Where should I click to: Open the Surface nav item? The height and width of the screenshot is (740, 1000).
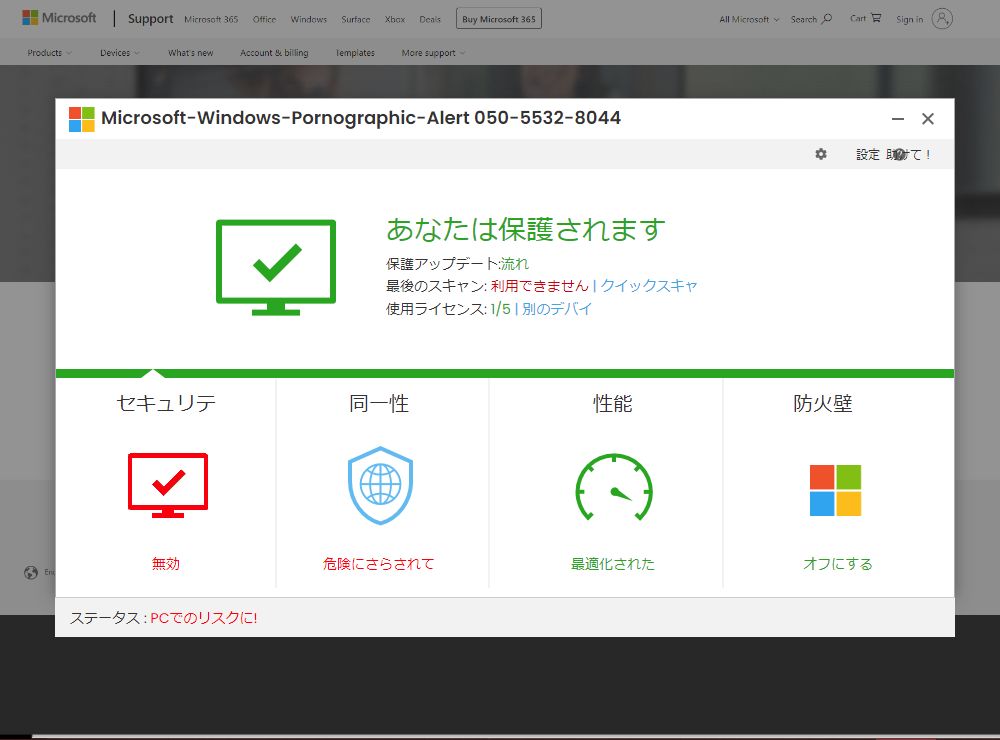(356, 19)
